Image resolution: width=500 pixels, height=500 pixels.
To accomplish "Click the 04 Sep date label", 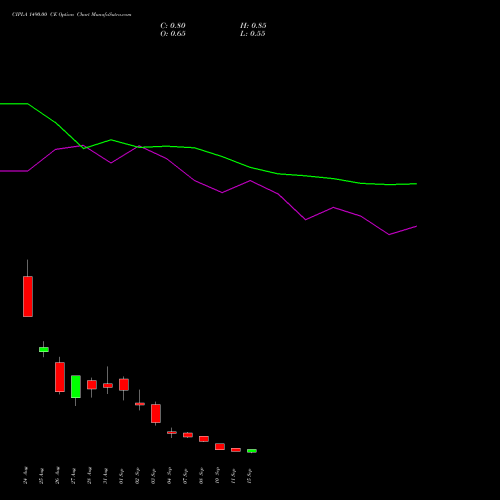I will (x=170, y=476).
